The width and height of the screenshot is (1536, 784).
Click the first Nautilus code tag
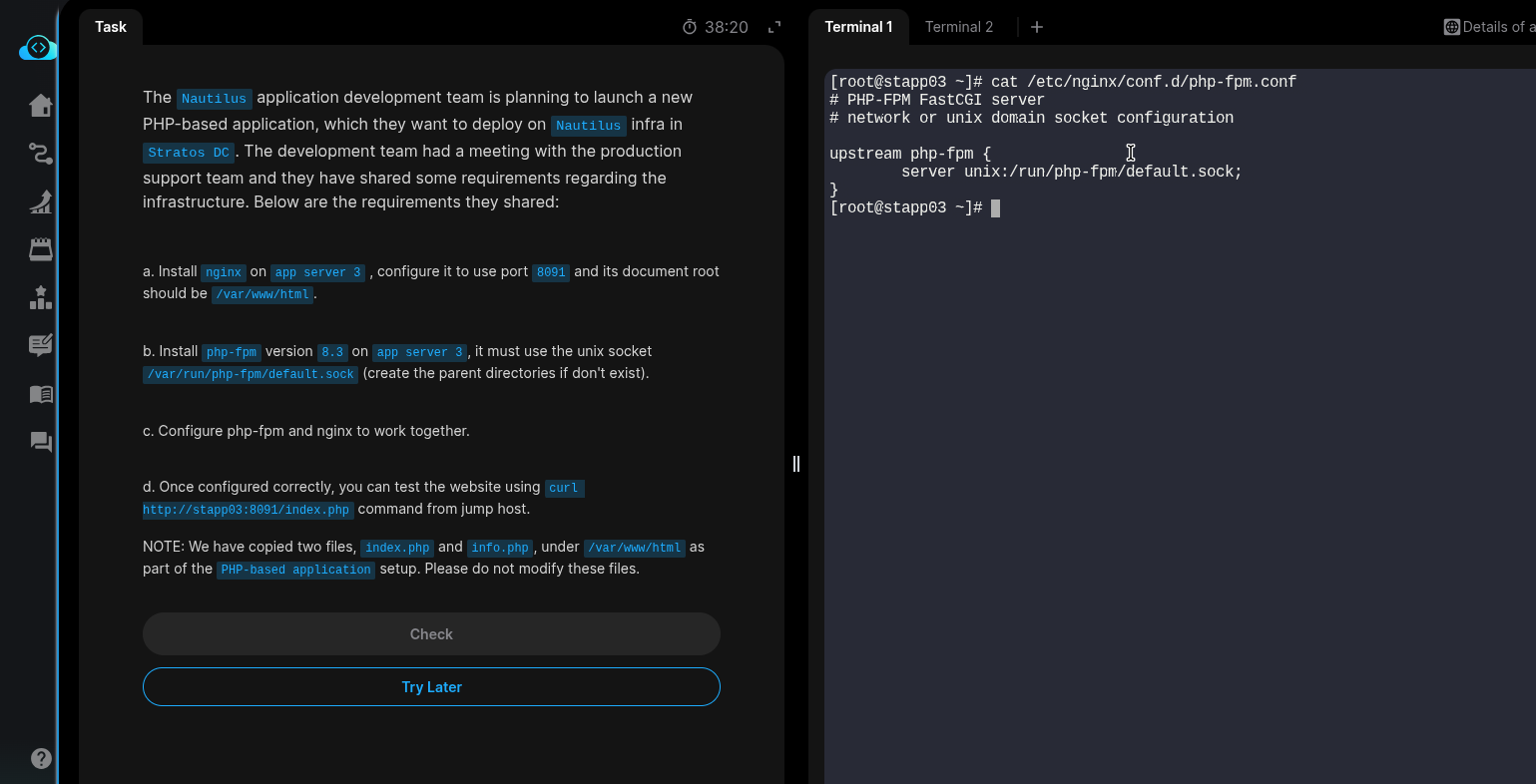point(214,98)
